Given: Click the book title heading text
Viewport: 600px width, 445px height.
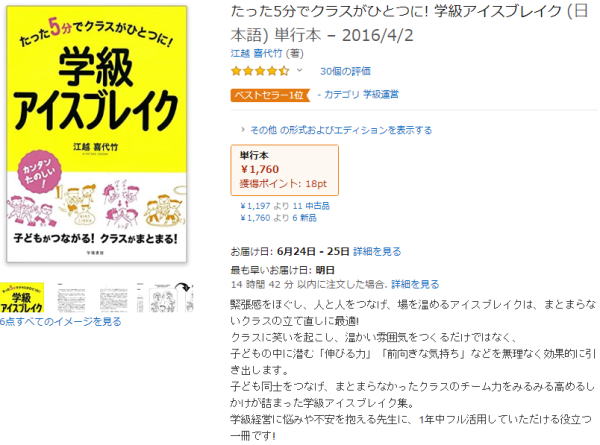Looking at the screenshot, I should (409, 23).
